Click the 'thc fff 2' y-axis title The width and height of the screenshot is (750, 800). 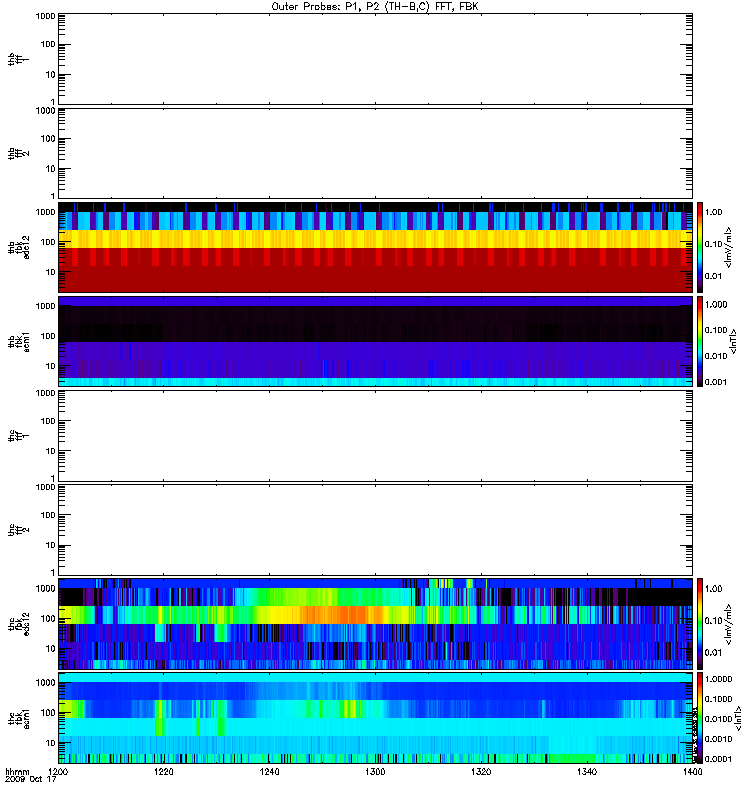click(19, 530)
